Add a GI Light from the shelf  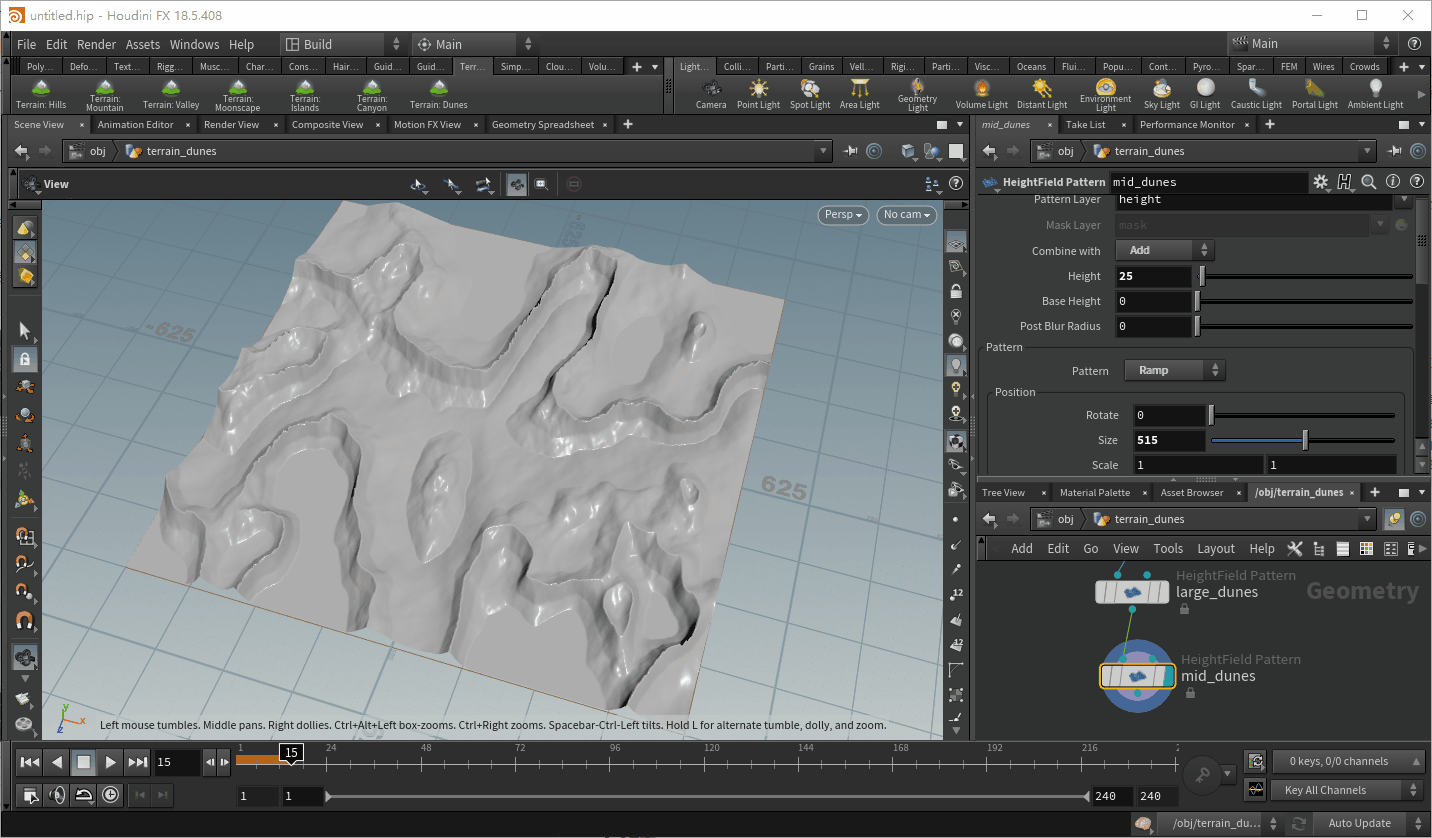click(x=1205, y=95)
